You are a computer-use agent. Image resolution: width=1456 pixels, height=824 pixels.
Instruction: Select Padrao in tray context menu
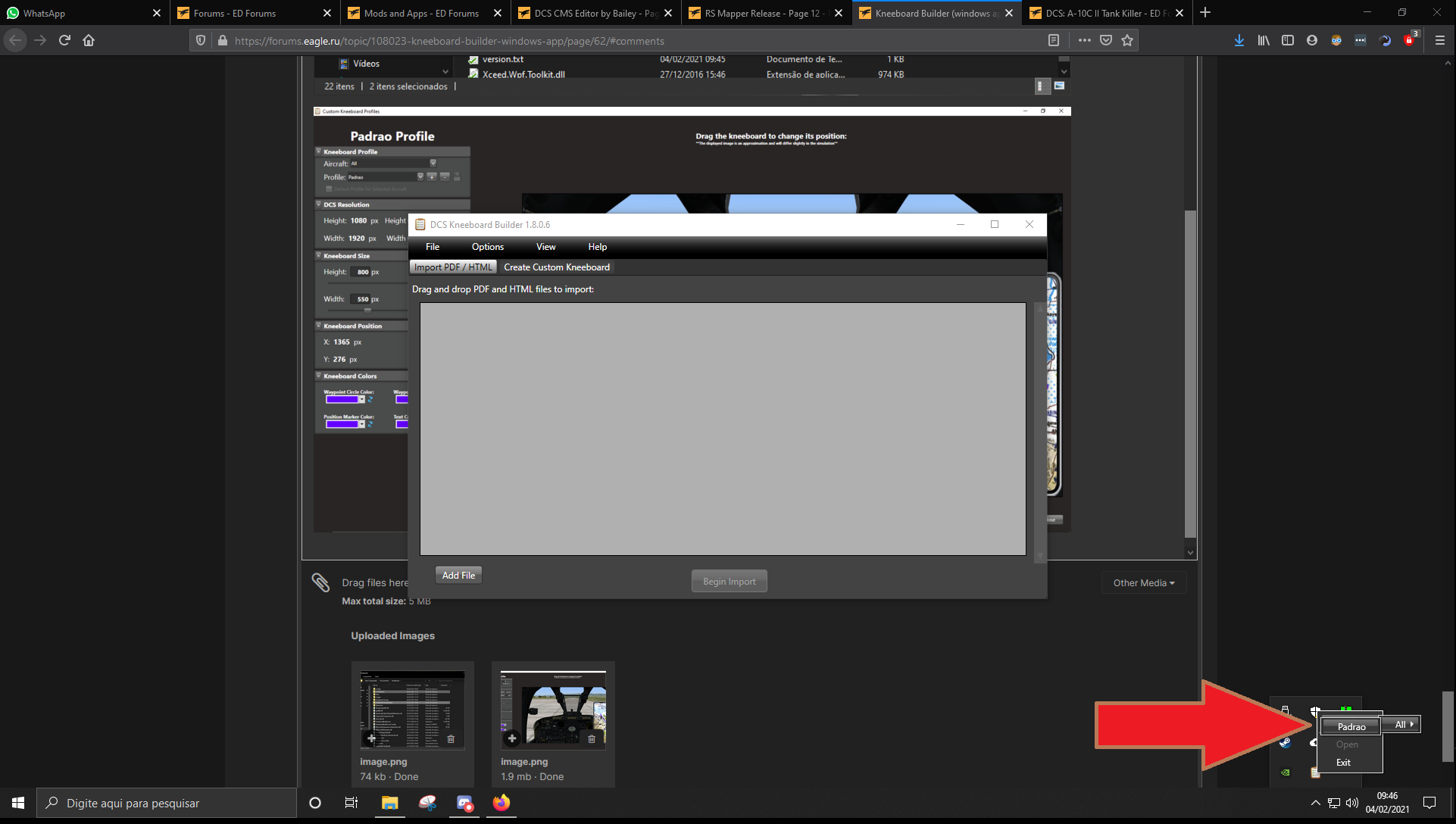(x=1351, y=726)
